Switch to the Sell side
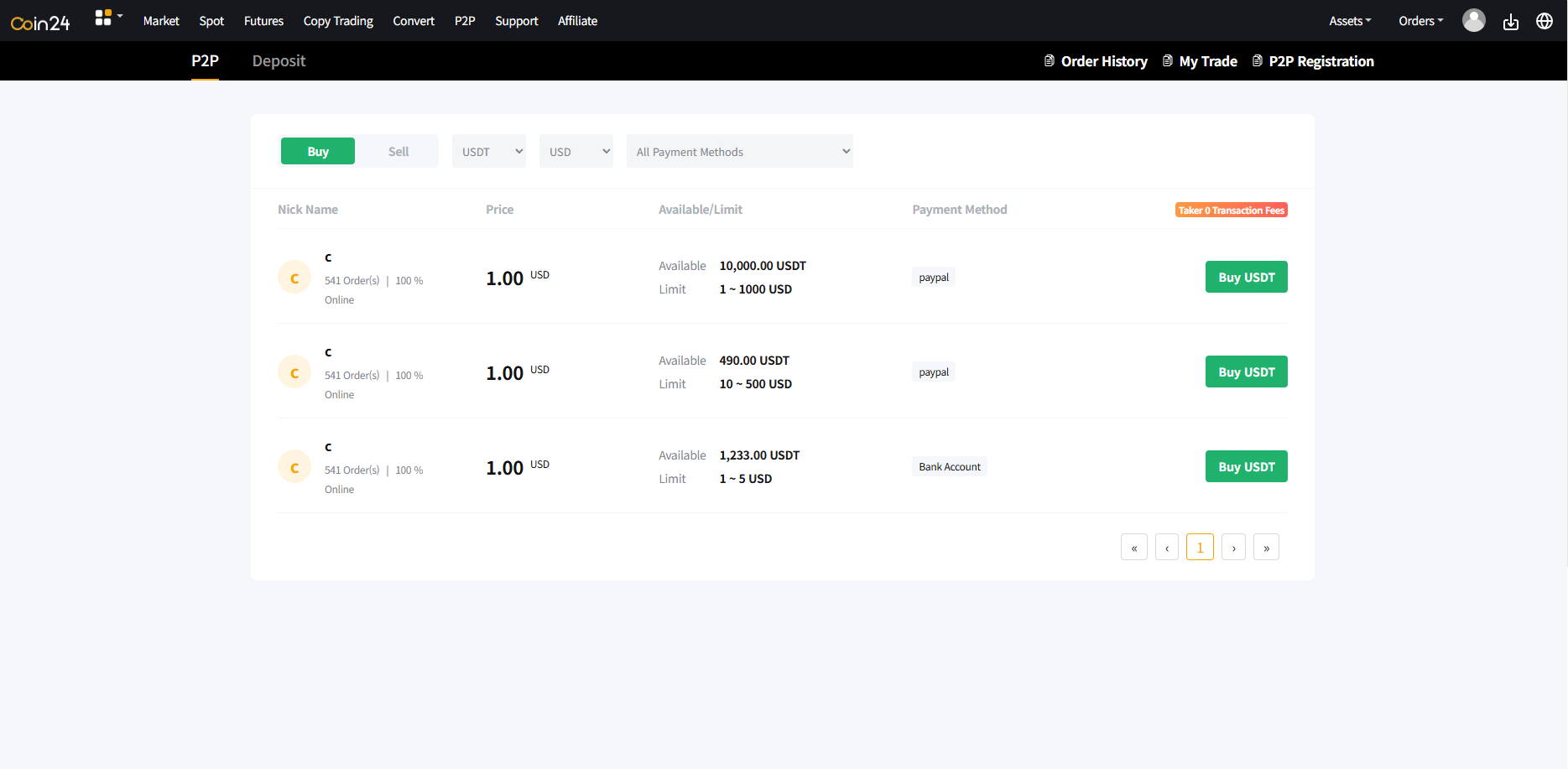The width and height of the screenshot is (1568, 769). 398,151
